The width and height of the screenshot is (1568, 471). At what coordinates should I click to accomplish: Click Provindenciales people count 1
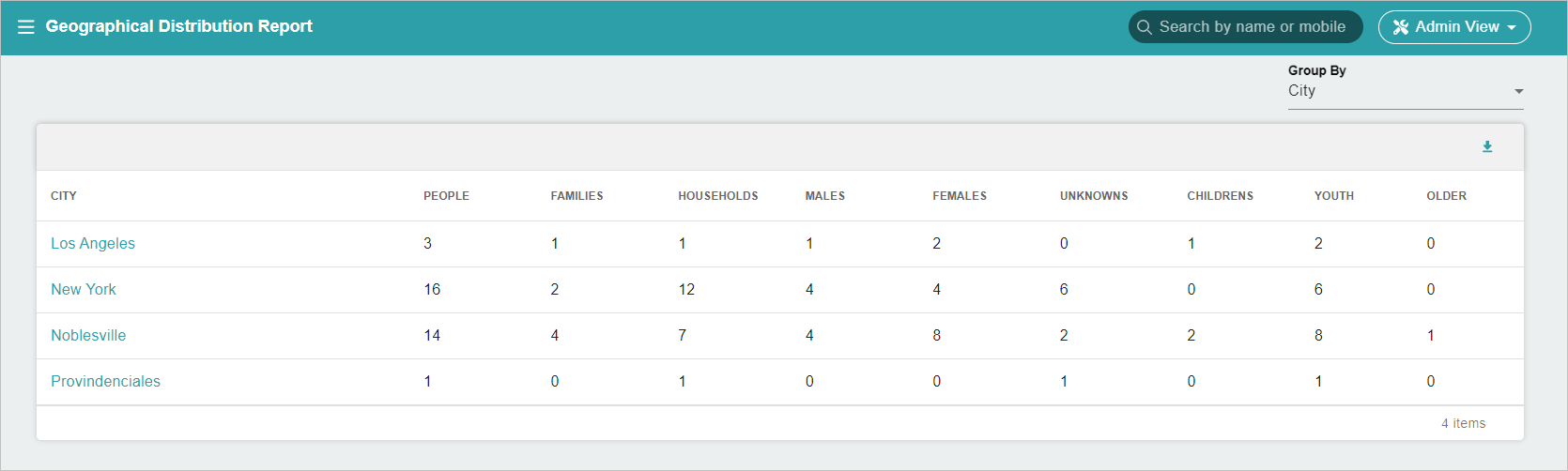tap(427, 381)
